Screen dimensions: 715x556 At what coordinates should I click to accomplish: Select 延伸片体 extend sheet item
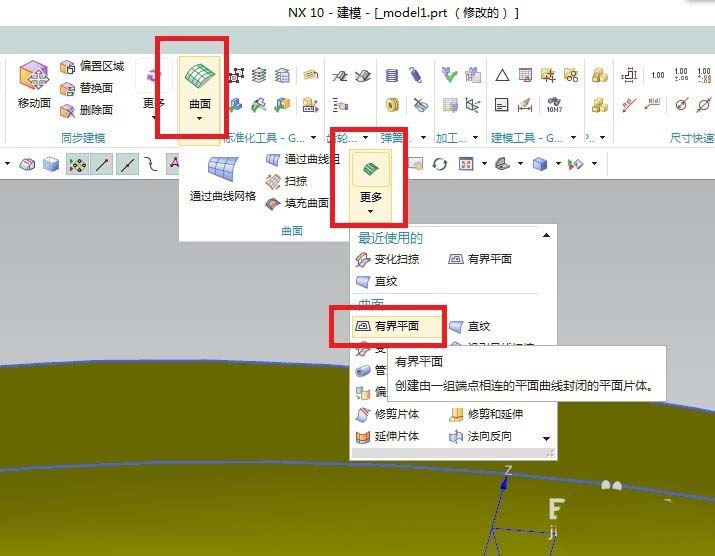tap(387, 436)
